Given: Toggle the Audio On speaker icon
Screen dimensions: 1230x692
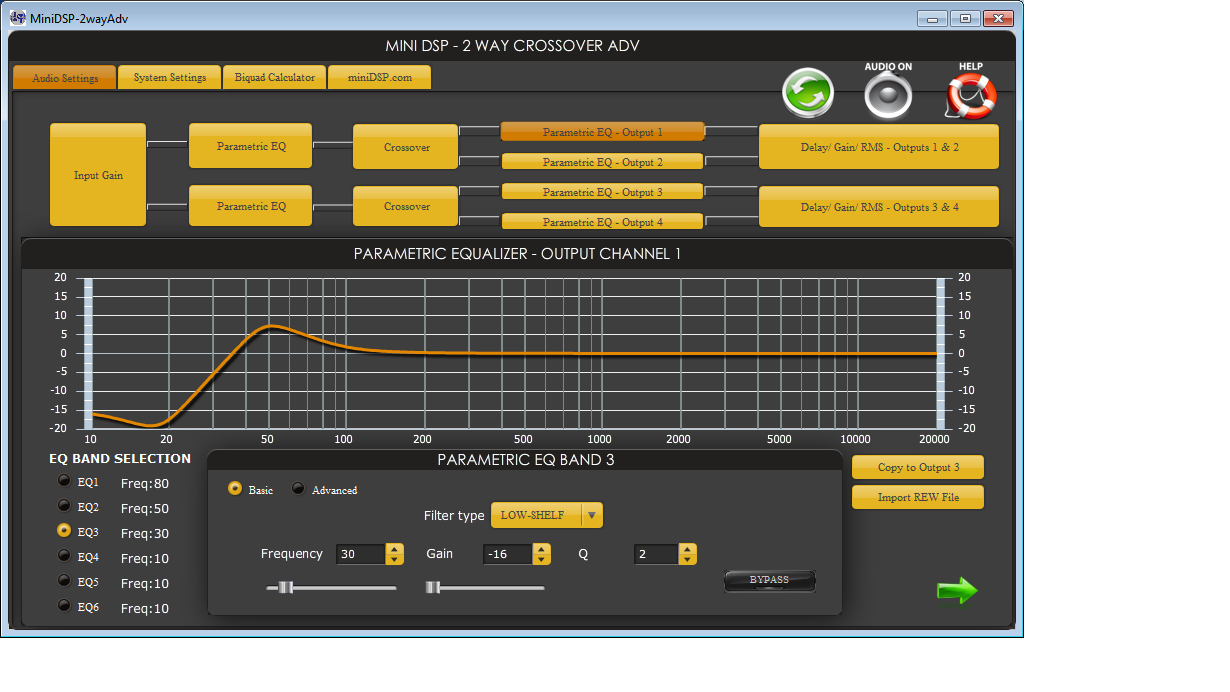Looking at the screenshot, I should click(889, 97).
